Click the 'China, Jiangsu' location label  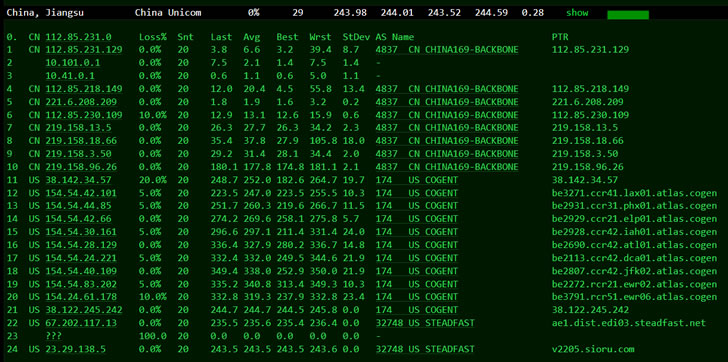(45, 13)
